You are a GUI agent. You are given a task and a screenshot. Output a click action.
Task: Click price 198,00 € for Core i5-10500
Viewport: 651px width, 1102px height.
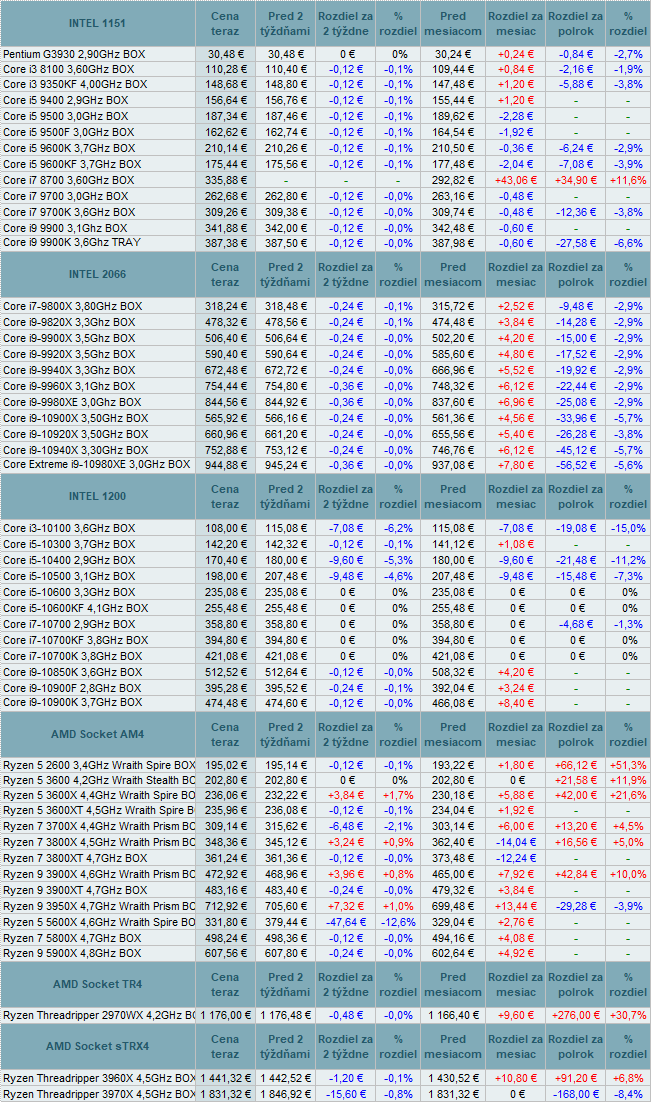(225, 576)
